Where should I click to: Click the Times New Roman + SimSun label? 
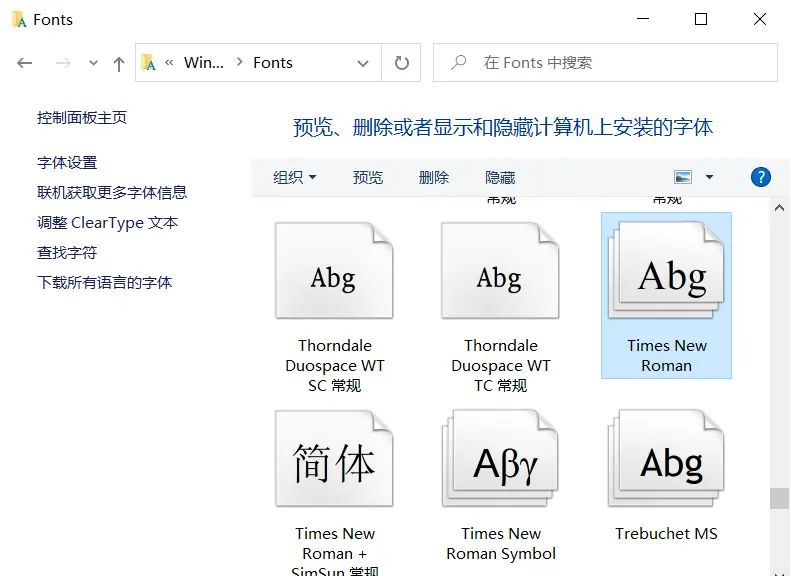pos(335,550)
